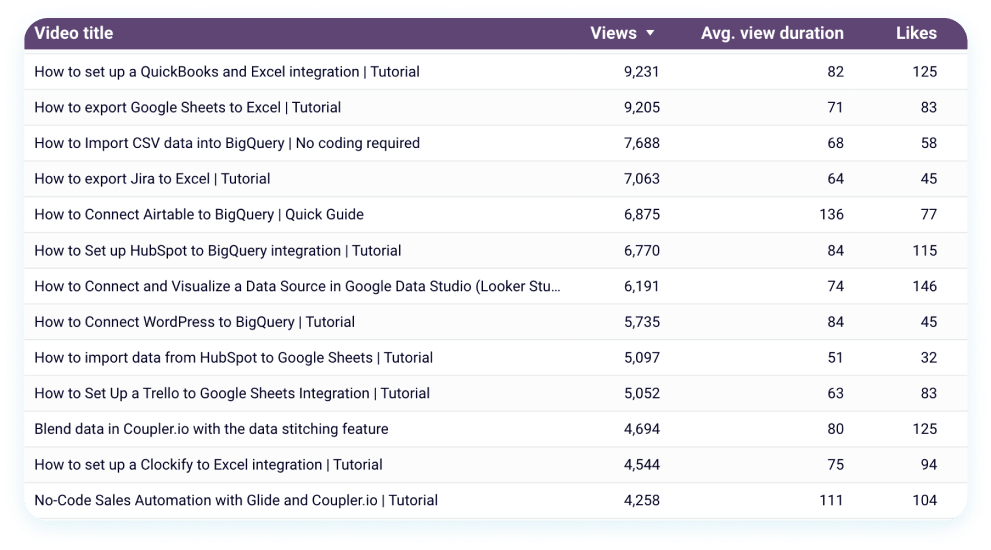
Task: Click the Trello to Google Sheets Integration row
Action: point(232,394)
